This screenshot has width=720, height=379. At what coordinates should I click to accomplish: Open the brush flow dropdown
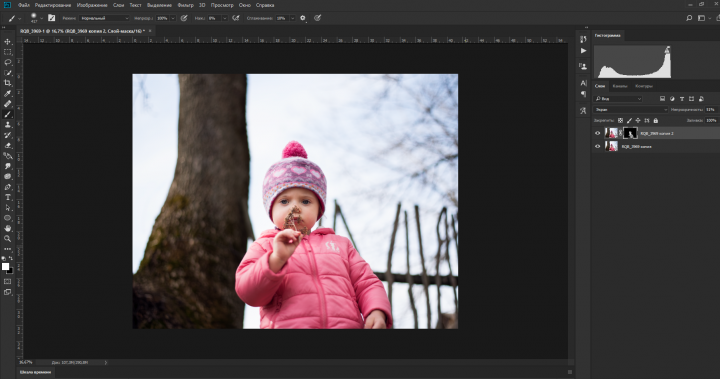(x=225, y=18)
